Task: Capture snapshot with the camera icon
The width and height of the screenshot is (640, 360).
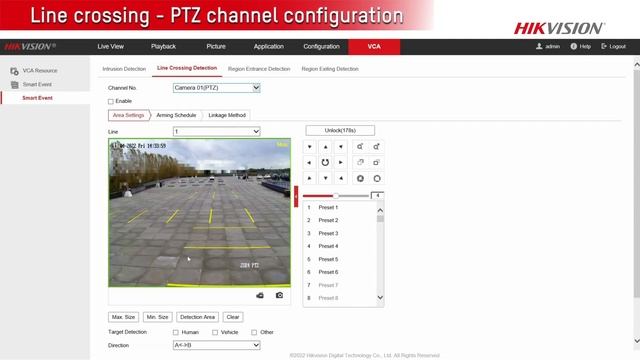Action: click(x=279, y=295)
